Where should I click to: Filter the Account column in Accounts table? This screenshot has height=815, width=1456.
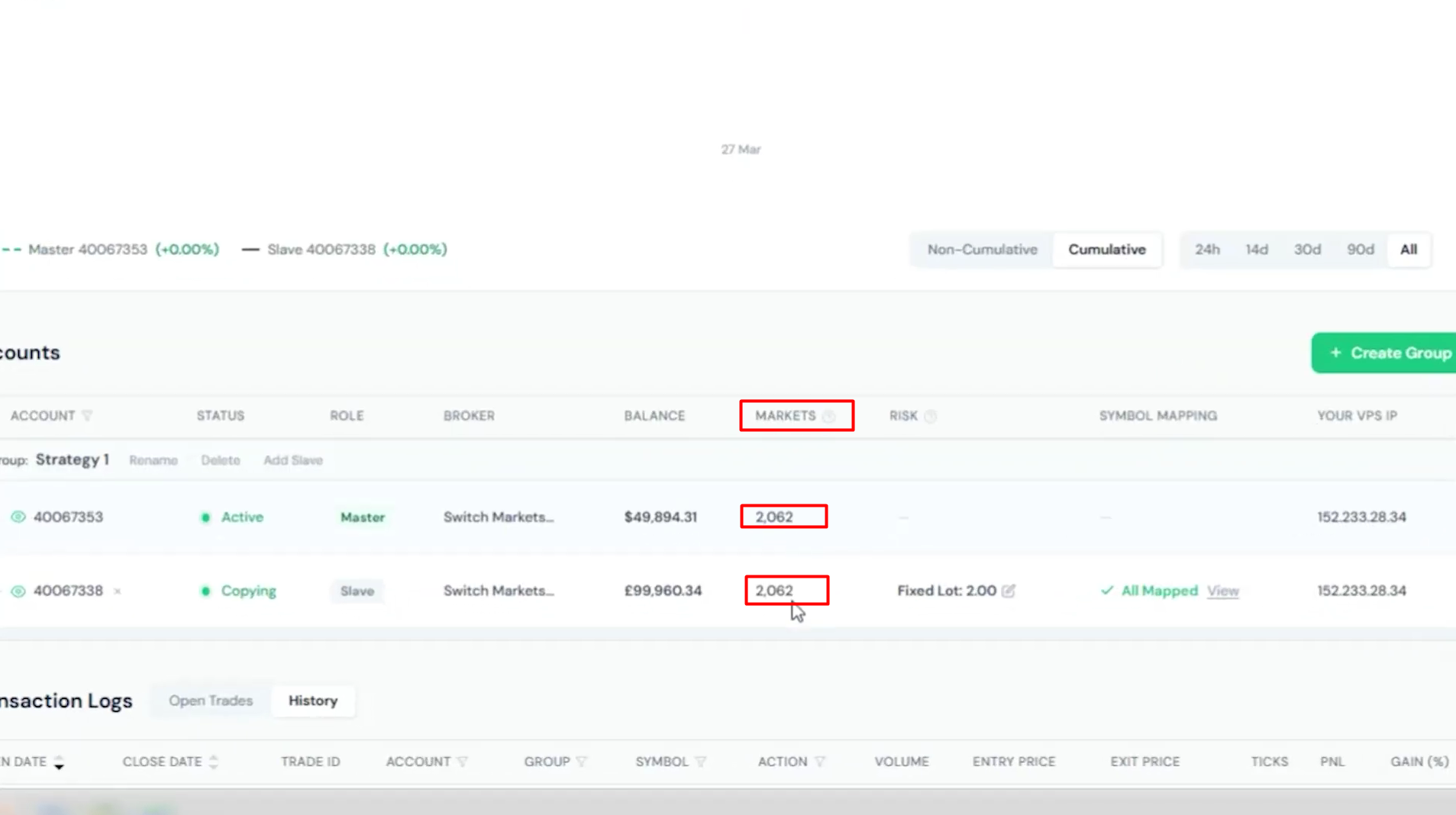point(87,416)
